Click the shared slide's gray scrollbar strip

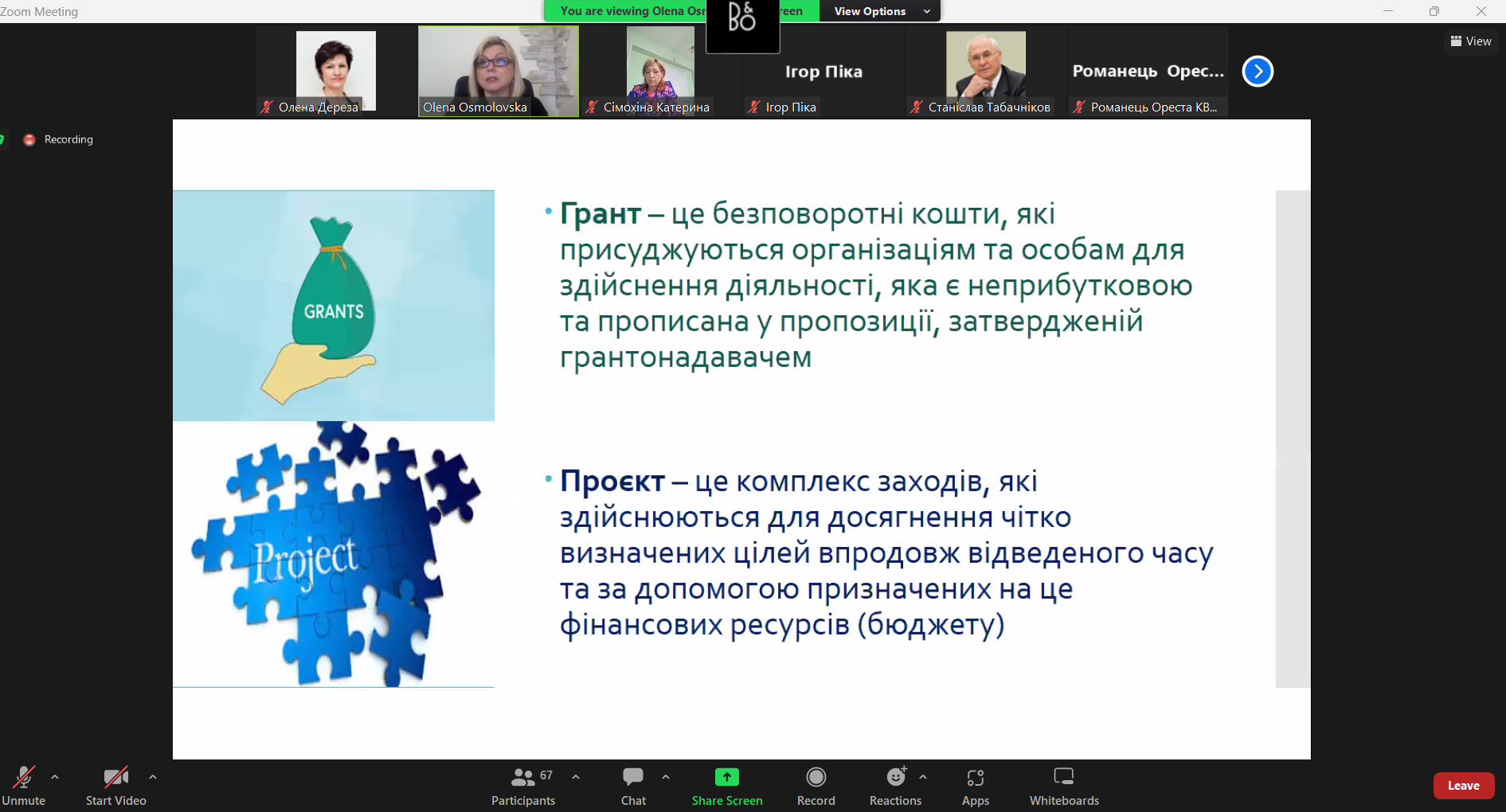tap(1293, 439)
